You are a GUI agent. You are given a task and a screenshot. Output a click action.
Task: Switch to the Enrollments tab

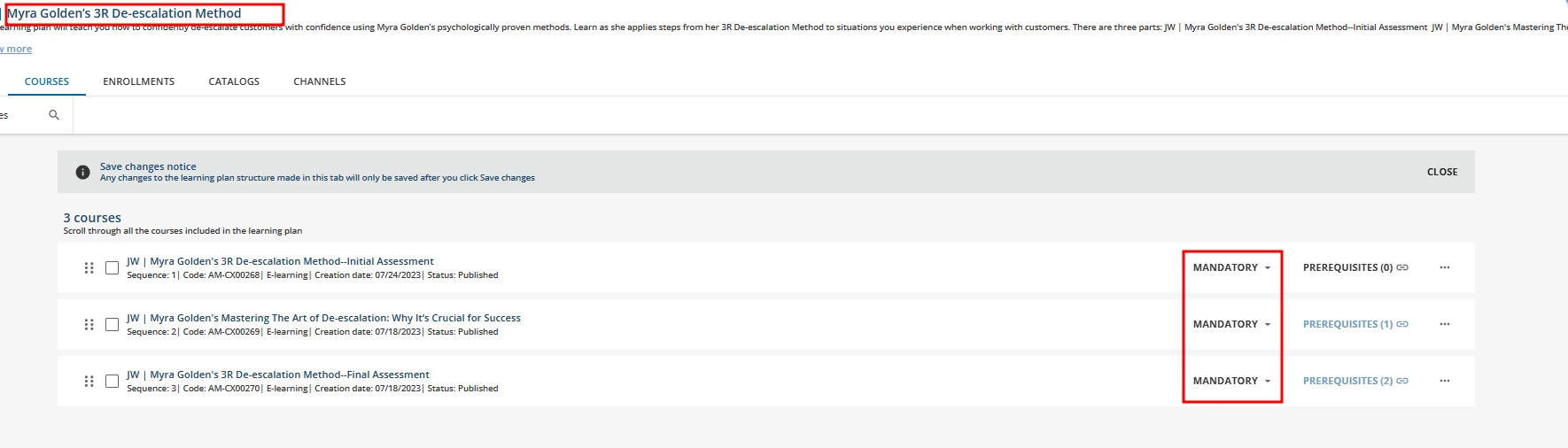(138, 81)
